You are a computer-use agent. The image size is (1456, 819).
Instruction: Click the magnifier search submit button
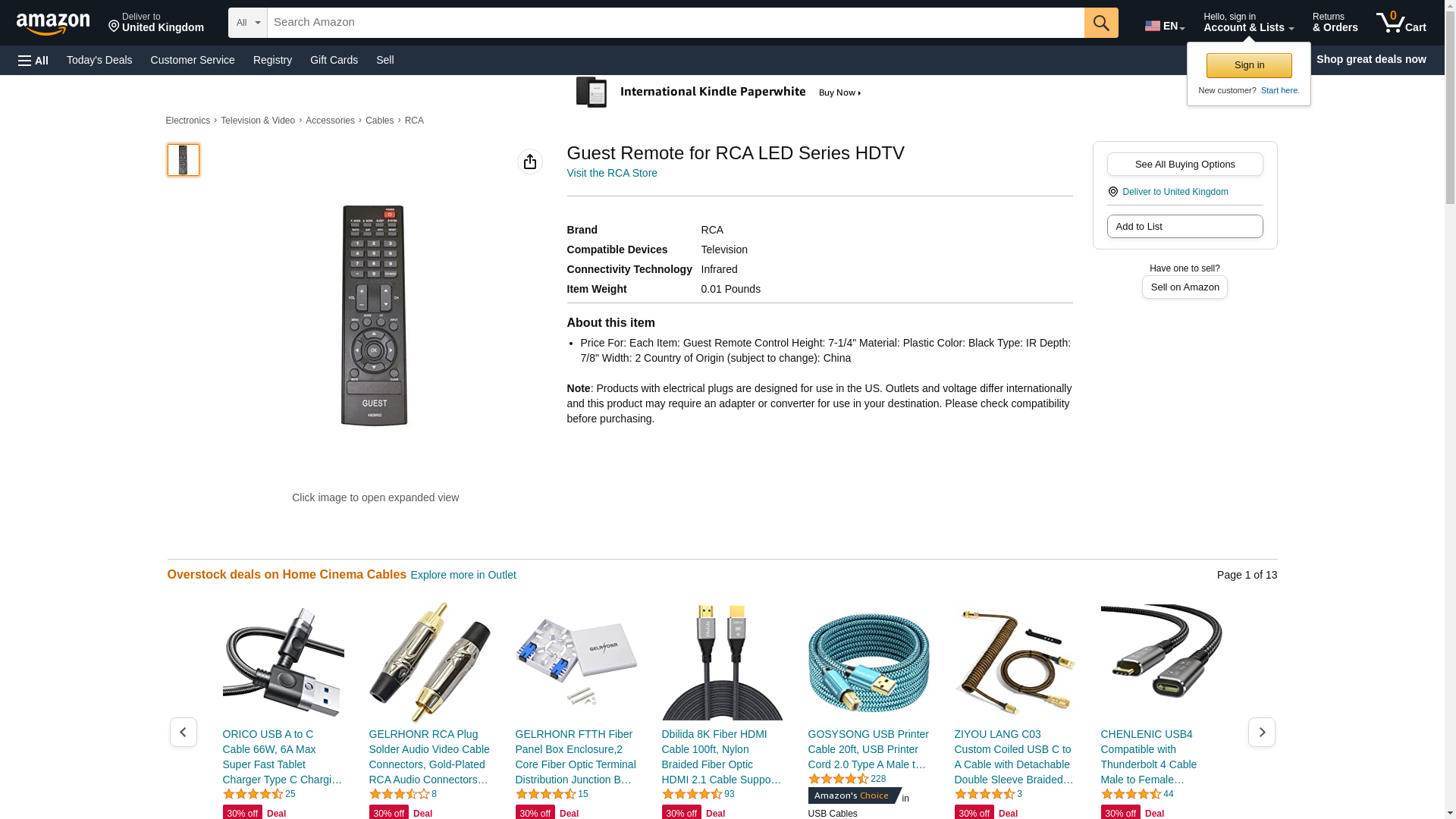(1101, 23)
